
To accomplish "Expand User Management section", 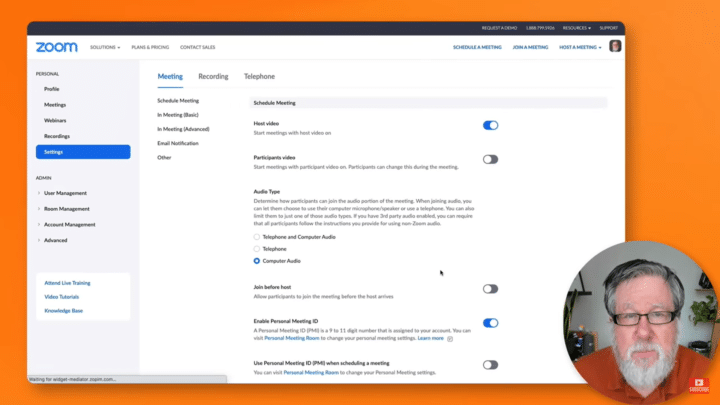I will tap(65, 193).
